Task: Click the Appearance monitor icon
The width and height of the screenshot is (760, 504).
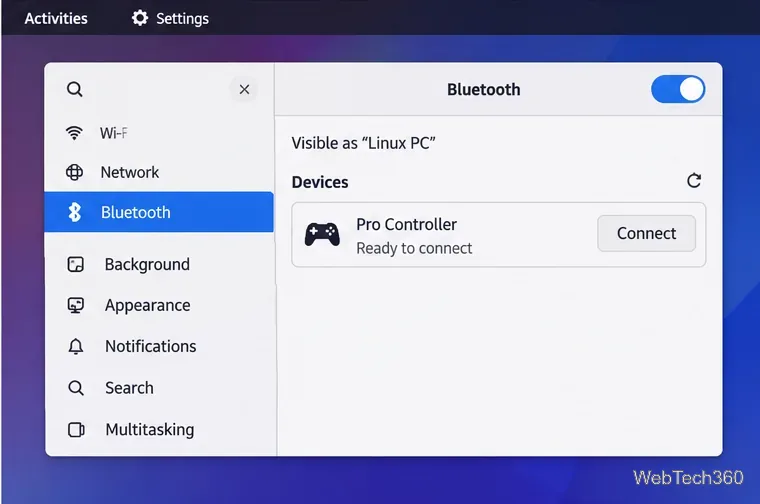Action: click(x=76, y=305)
